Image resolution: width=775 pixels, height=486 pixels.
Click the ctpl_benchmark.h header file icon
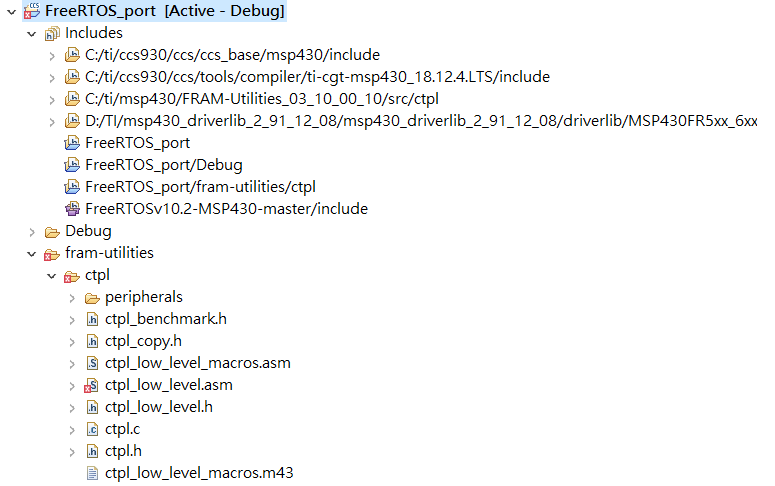(x=92, y=319)
